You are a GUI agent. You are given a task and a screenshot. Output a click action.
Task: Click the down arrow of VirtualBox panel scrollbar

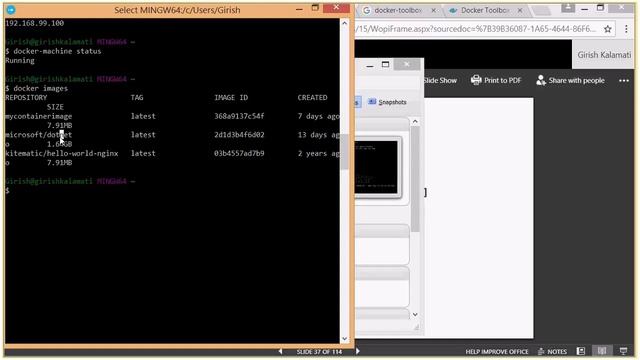415,314
